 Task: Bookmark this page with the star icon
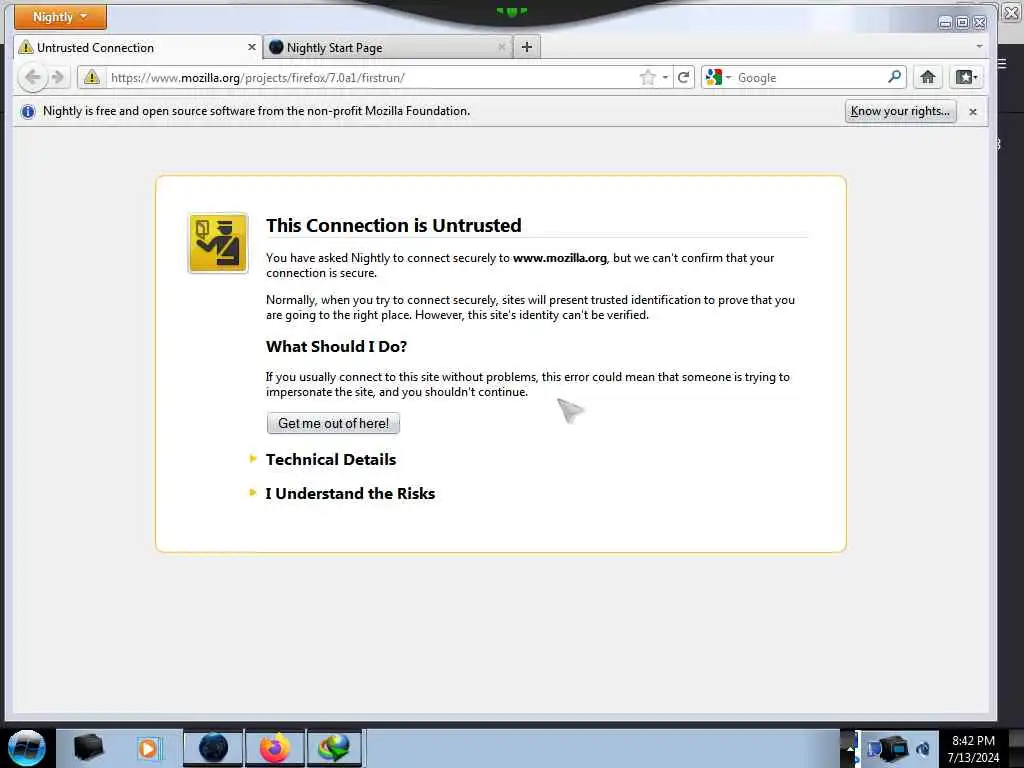[647, 78]
